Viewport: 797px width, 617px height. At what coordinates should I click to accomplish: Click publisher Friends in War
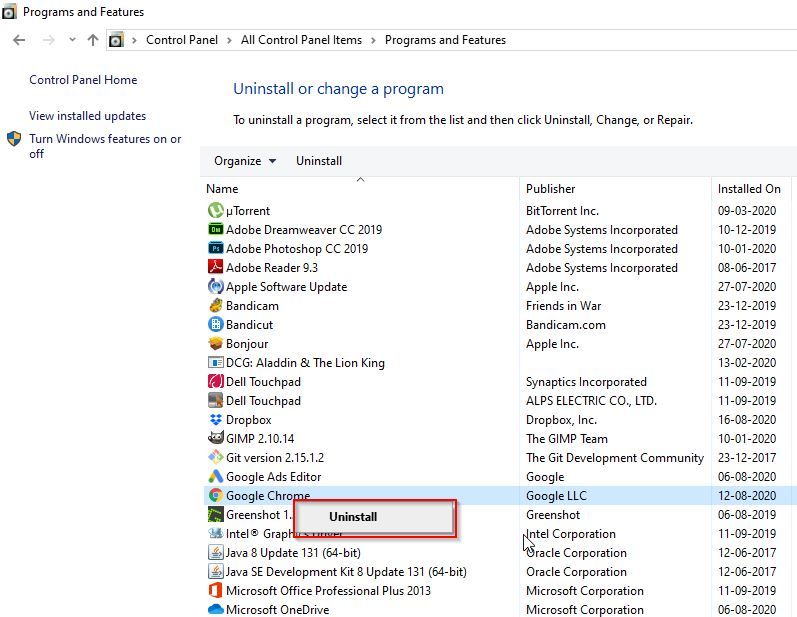pos(564,305)
